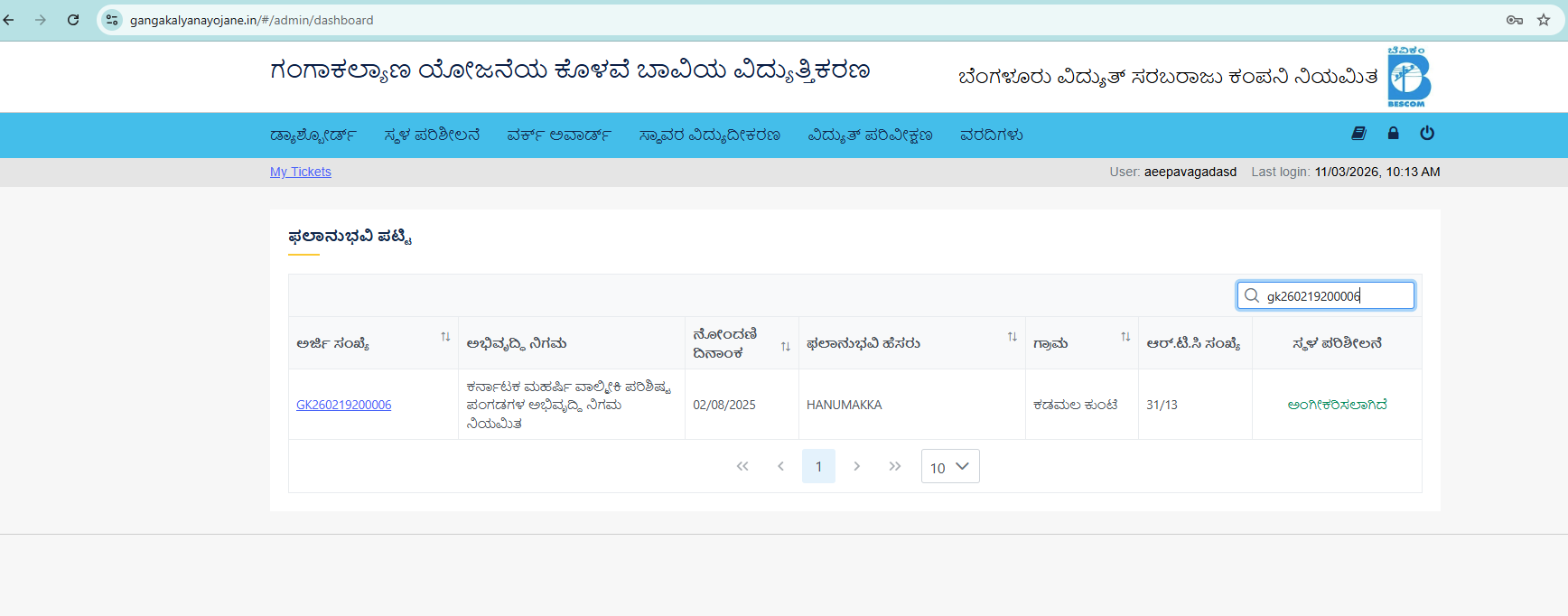
Task: Sort by ಗ್ರಾಮ column arrows
Action: (x=1125, y=337)
